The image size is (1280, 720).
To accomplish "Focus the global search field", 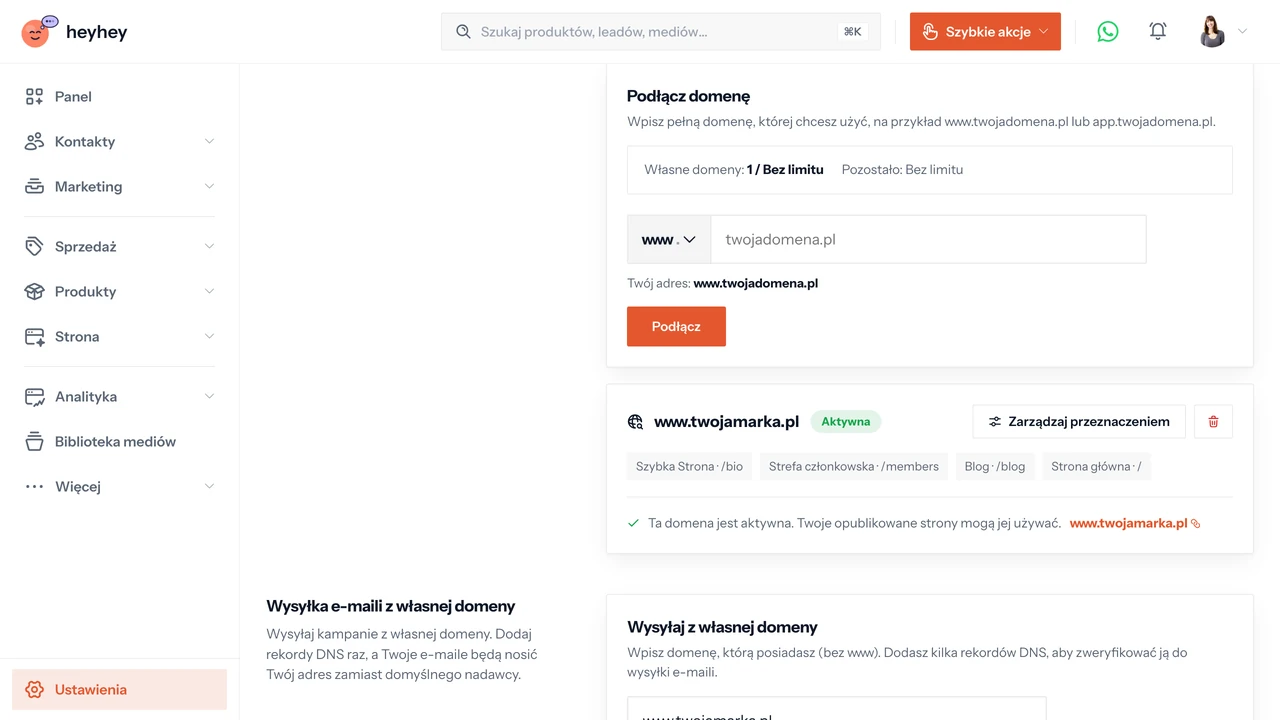I will (x=661, y=32).
